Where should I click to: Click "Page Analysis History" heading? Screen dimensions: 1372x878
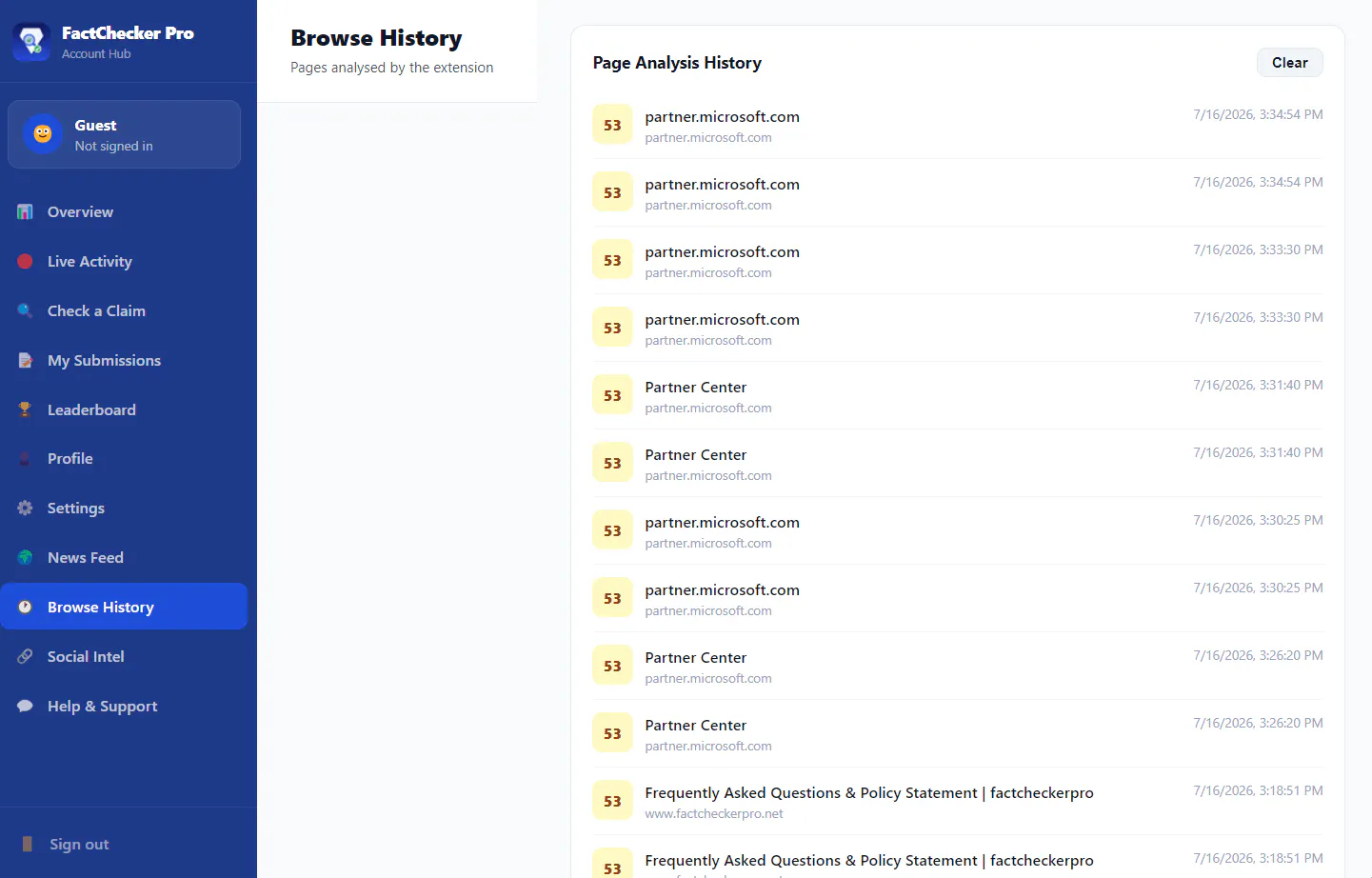click(x=677, y=63)
